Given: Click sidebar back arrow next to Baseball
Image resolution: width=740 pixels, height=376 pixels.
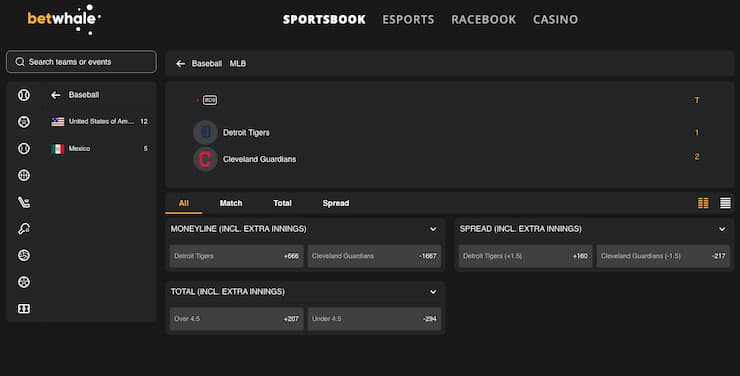Looking at the screenshot, I should pyautogui.click(x=56, y=95).
